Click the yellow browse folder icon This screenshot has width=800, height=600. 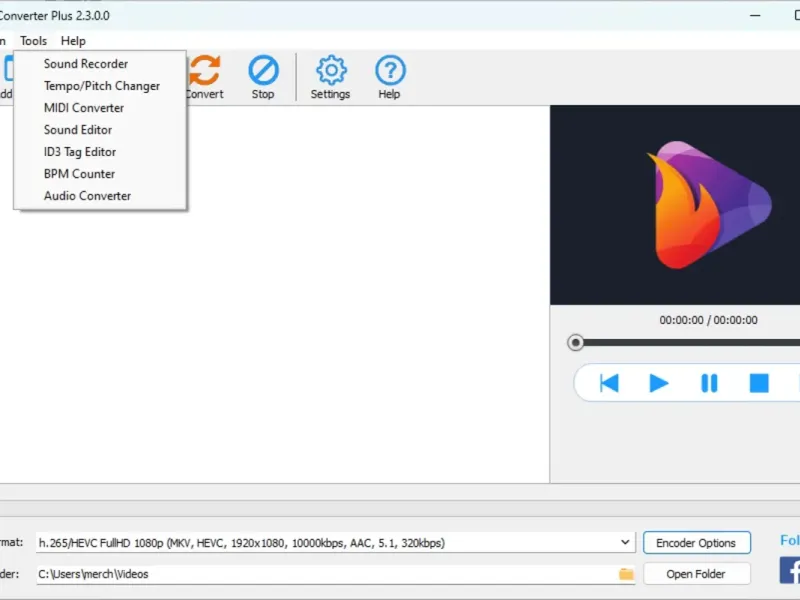[626, 574]
